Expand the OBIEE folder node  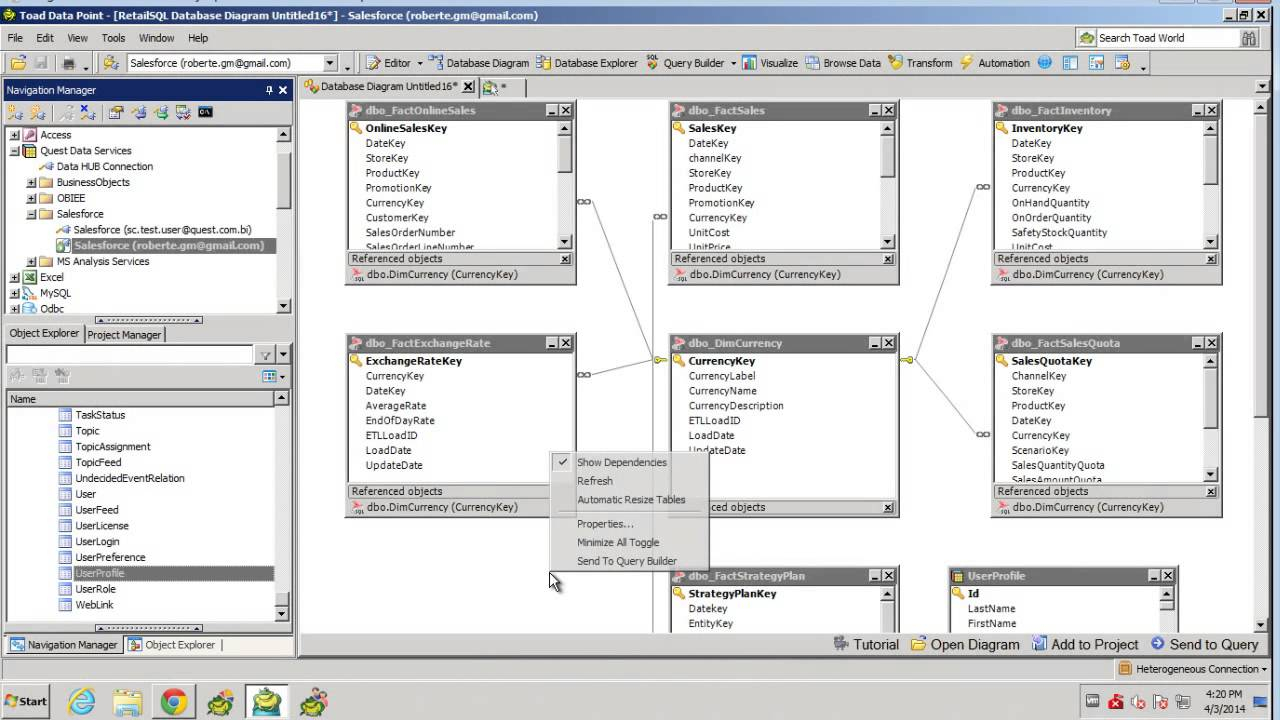point(30,198)
